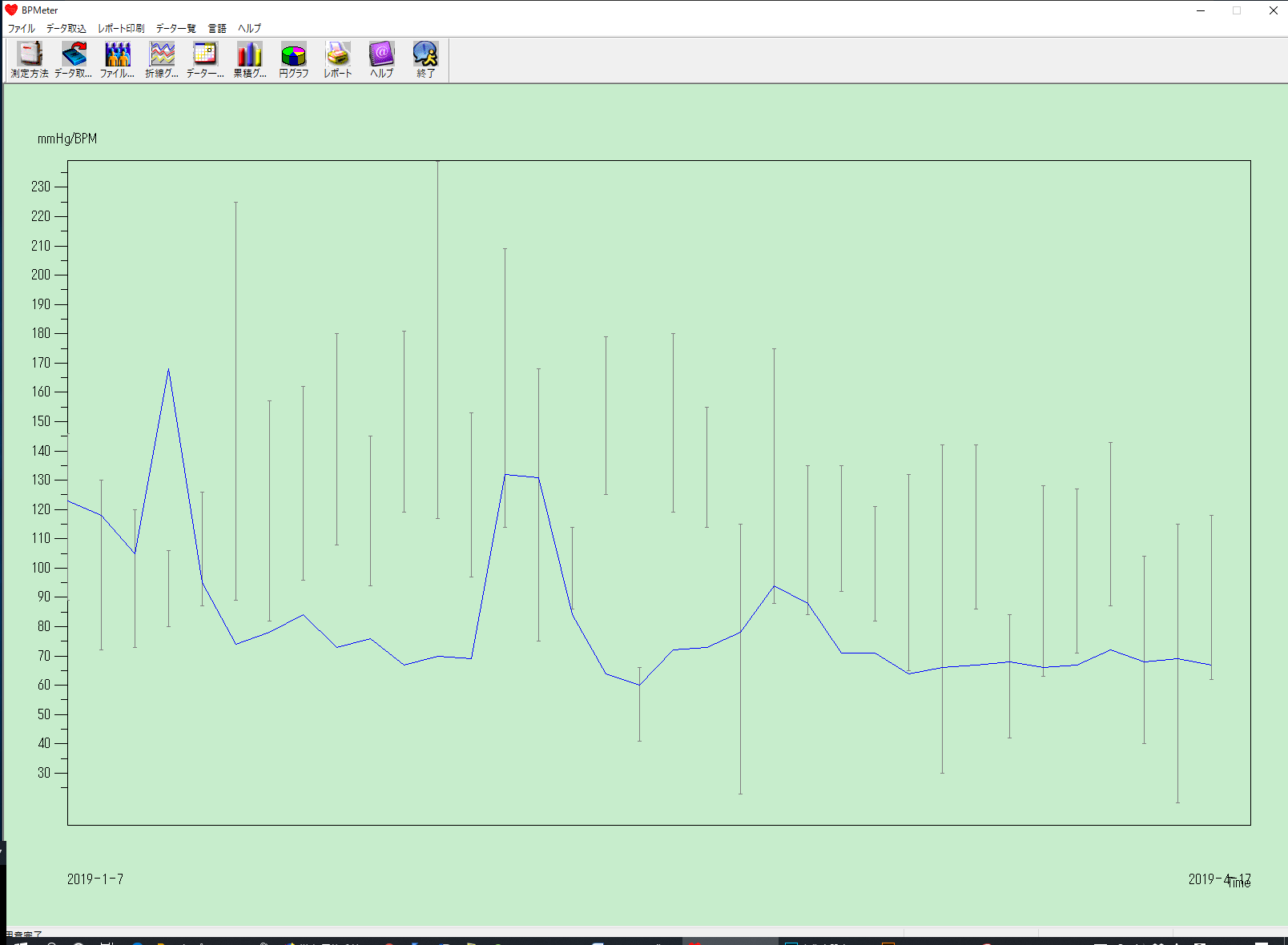Show the 折線グラフ line chart
This screenshot has width=1288, height=945.
coord(162,60)
